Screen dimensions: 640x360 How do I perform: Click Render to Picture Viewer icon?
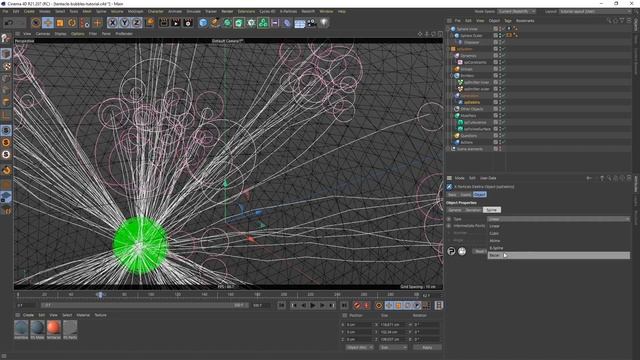(x=176, y=23)
